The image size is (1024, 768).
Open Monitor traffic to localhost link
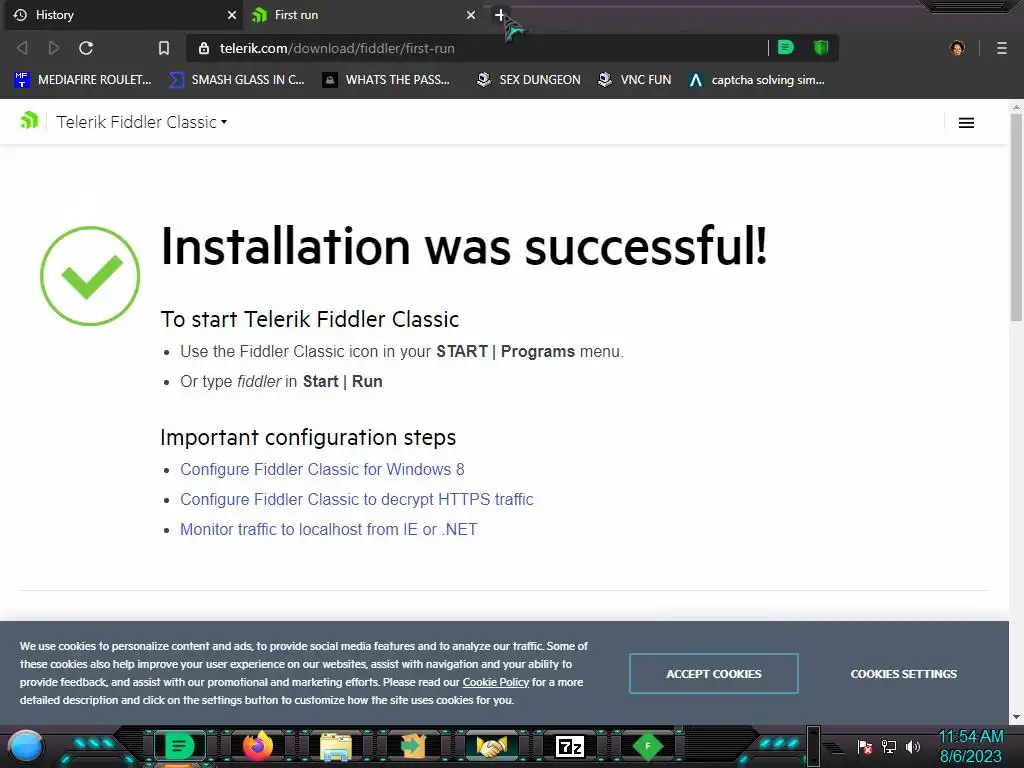click(328, 530)
